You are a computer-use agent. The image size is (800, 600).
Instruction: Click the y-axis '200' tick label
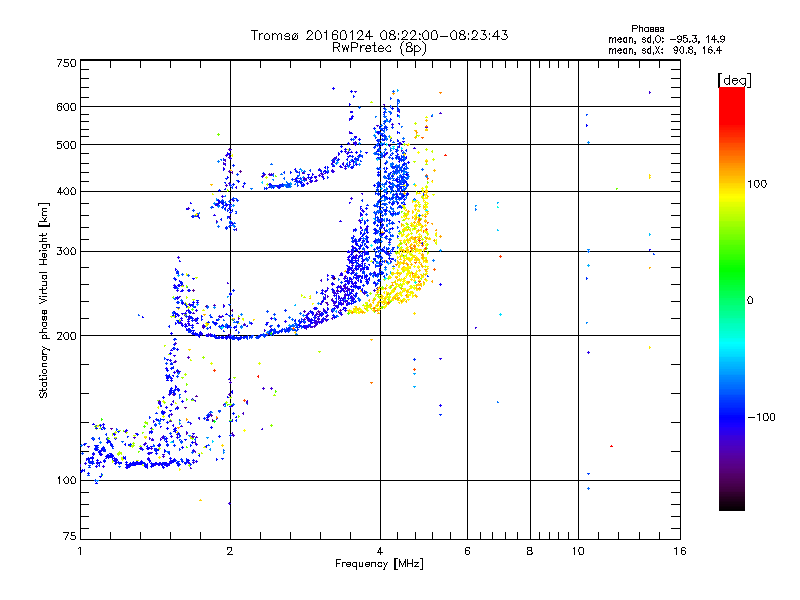[67, 336]
